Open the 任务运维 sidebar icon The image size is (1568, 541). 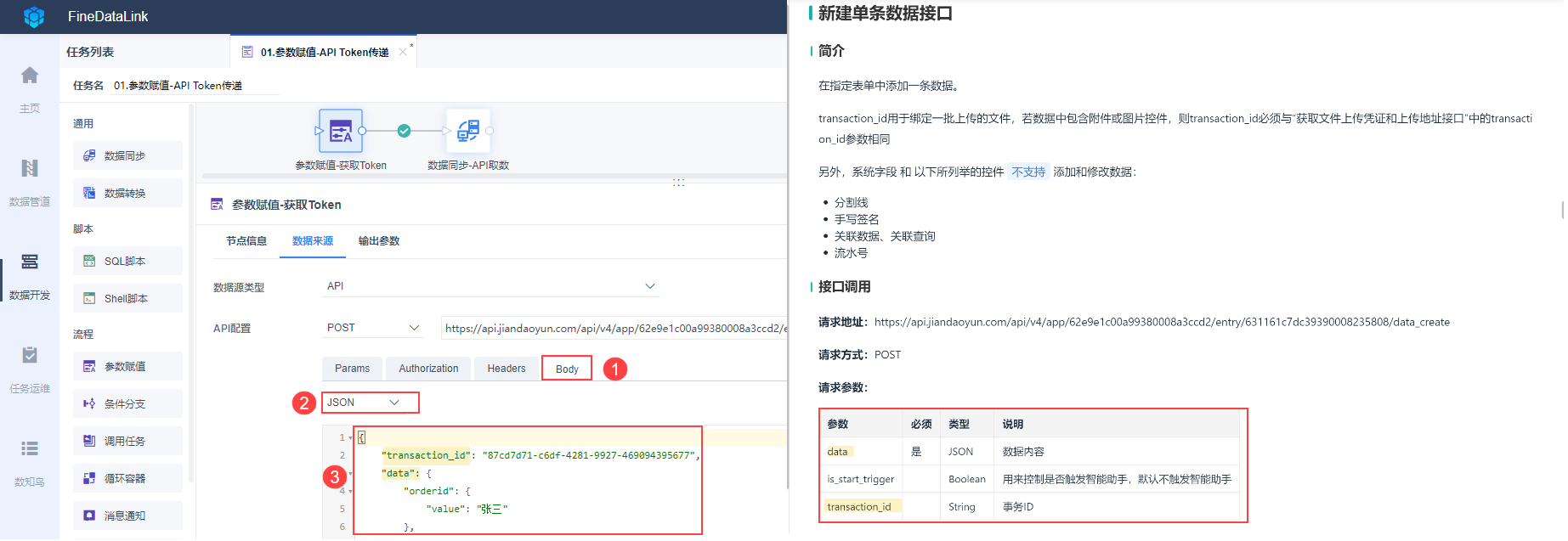pos(30,355)
